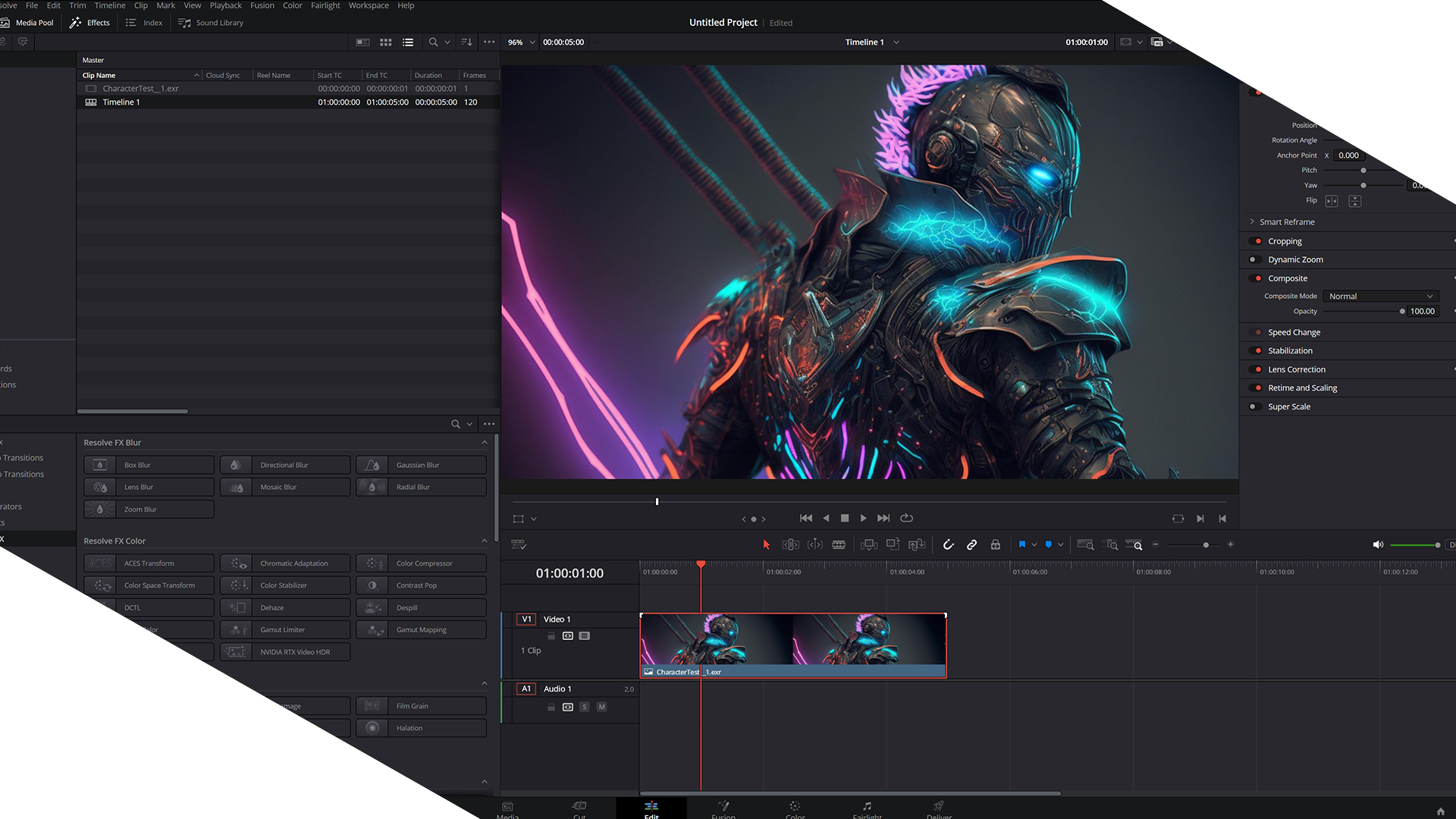The height and width of the screenshot is (819, 1456).
Task: Collapse the Resolve FX Blur group
Action: (484, 443)
